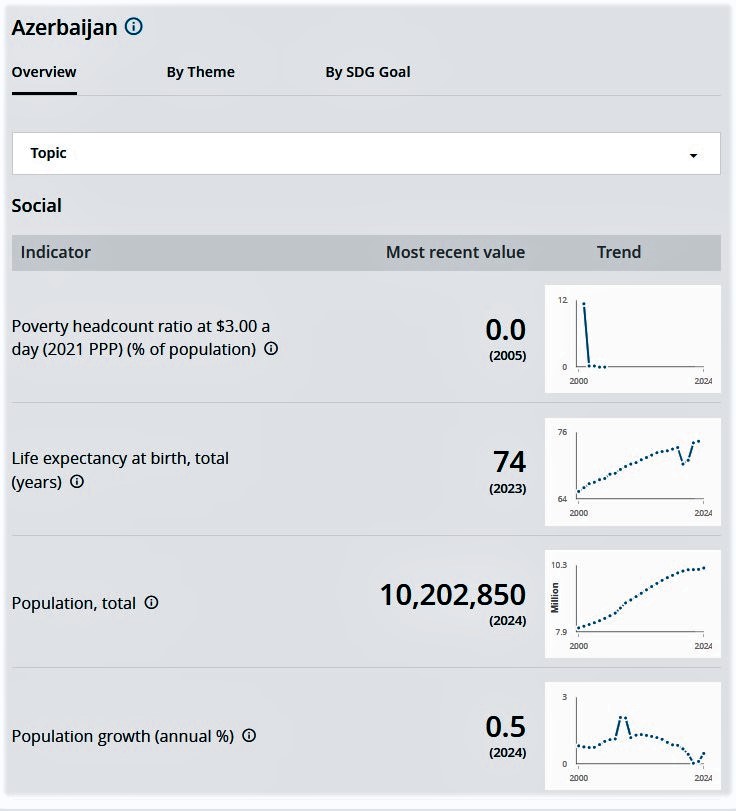
Task: Open the By Theme tab
Action: tap(200, 72)
